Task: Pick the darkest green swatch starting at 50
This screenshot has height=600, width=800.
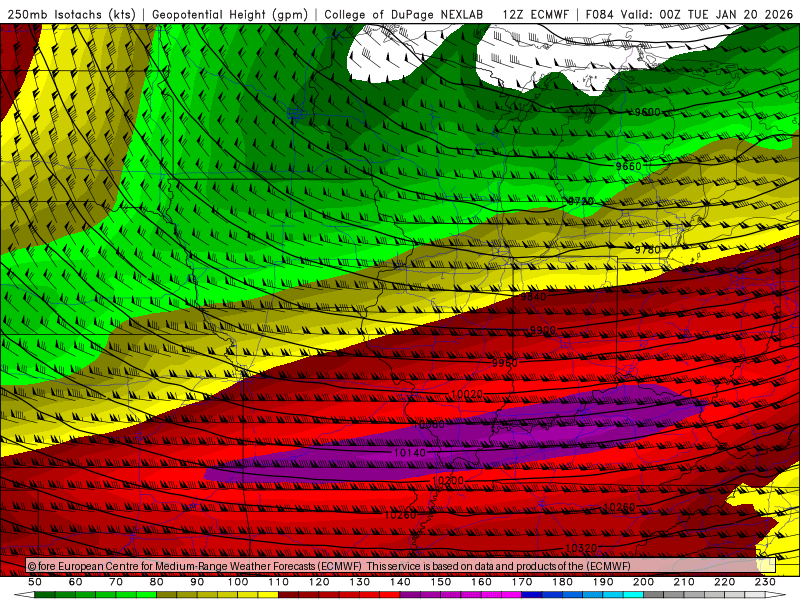Action: click(x=45, y=595)
